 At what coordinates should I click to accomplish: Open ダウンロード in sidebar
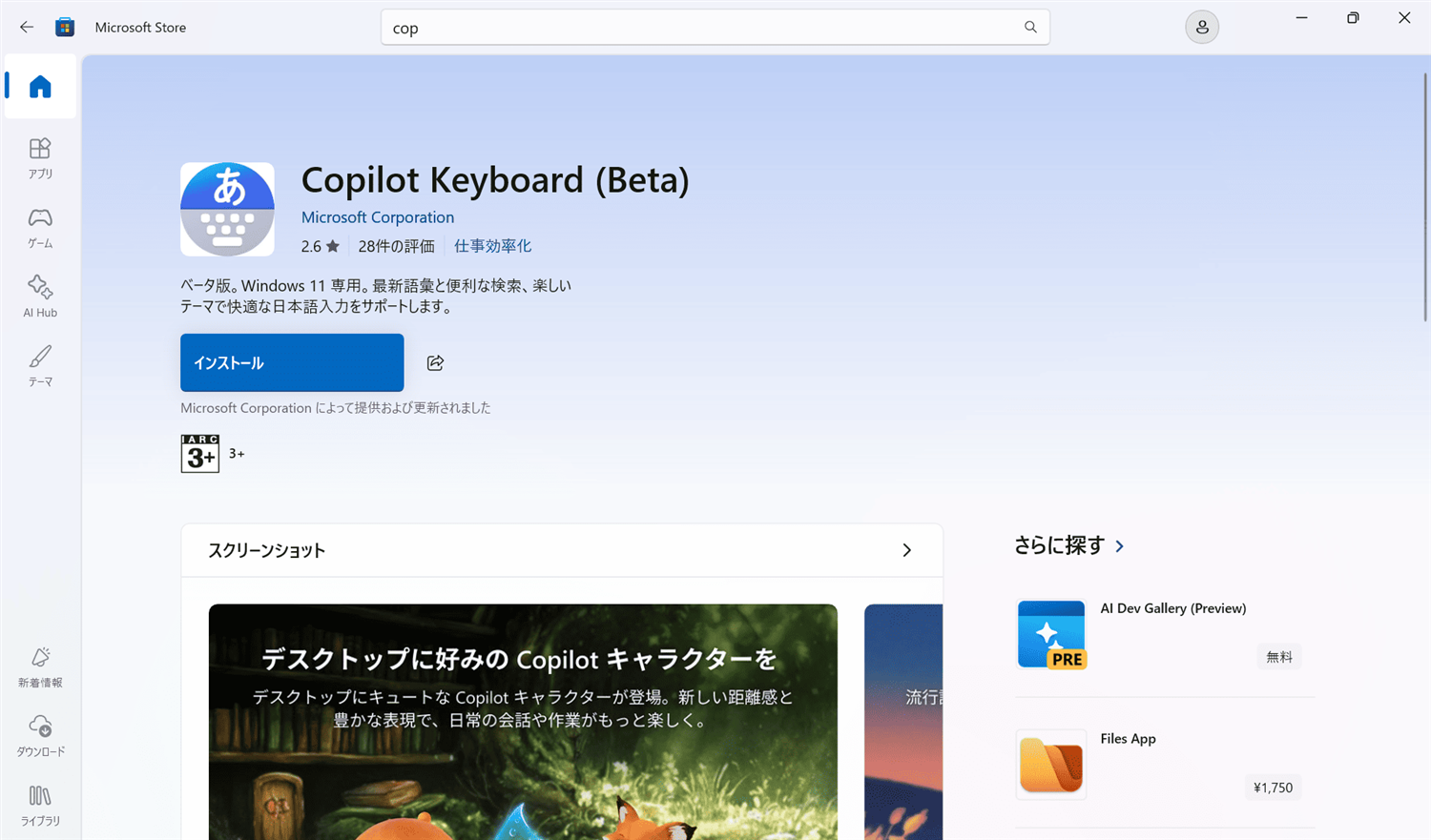pos(40,736)
